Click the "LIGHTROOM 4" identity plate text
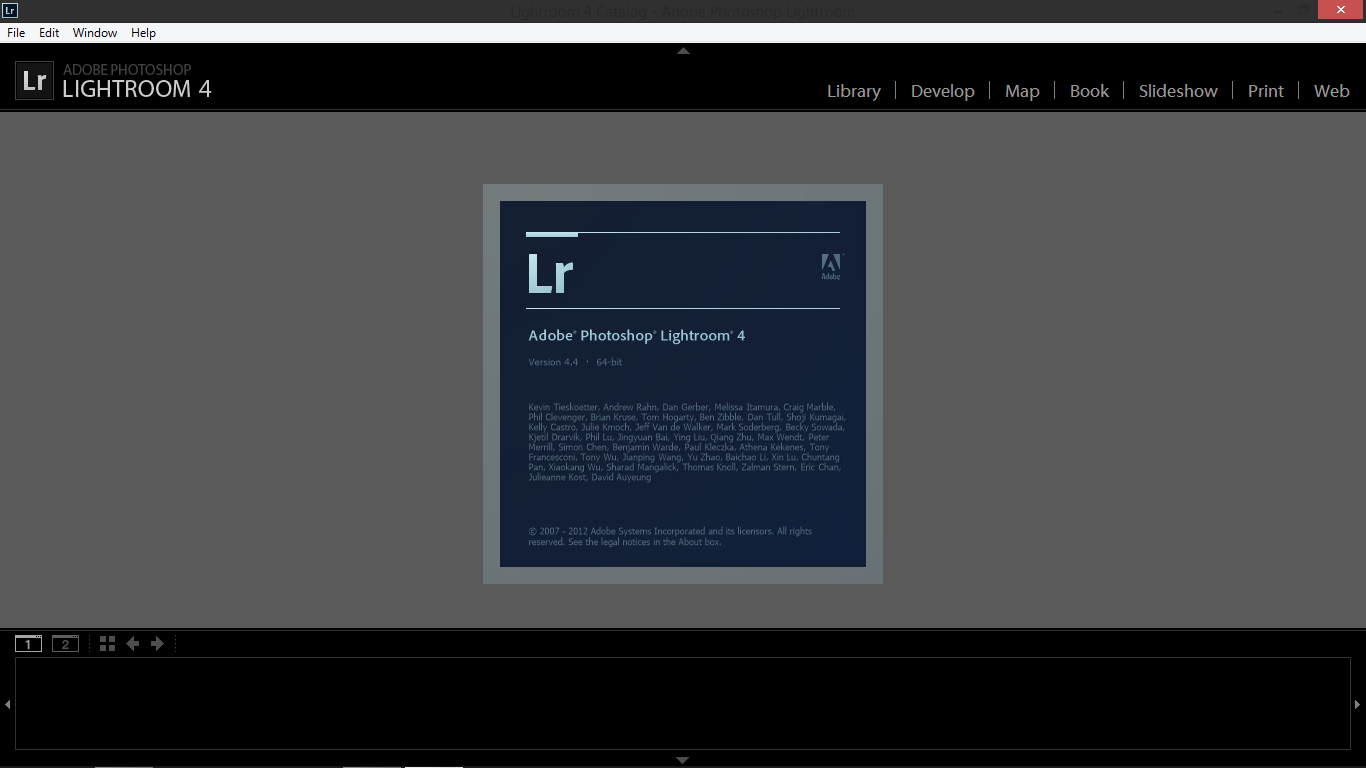 137,89
